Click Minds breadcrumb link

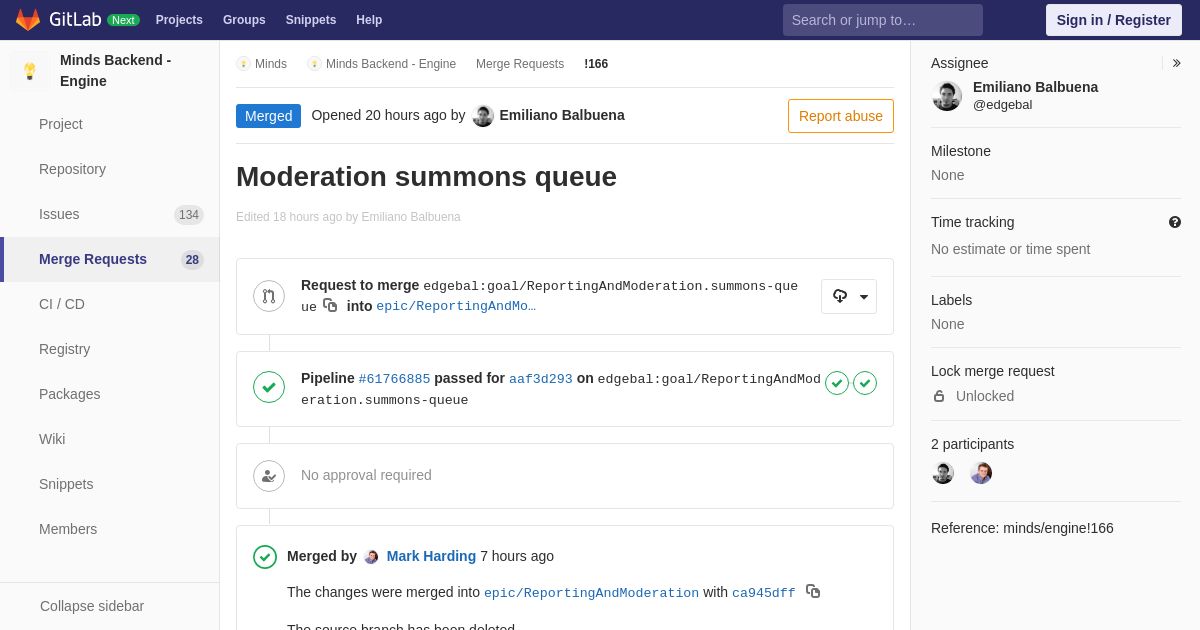271,64
